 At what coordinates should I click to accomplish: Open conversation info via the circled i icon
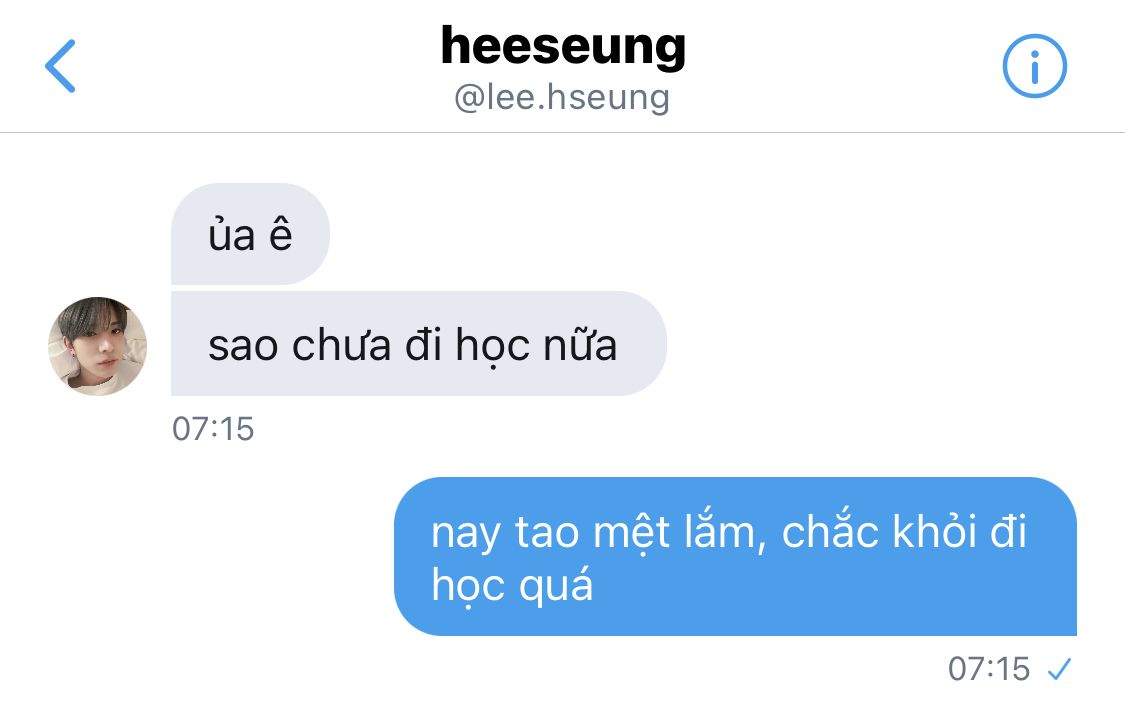click(x=1034, y=66)
